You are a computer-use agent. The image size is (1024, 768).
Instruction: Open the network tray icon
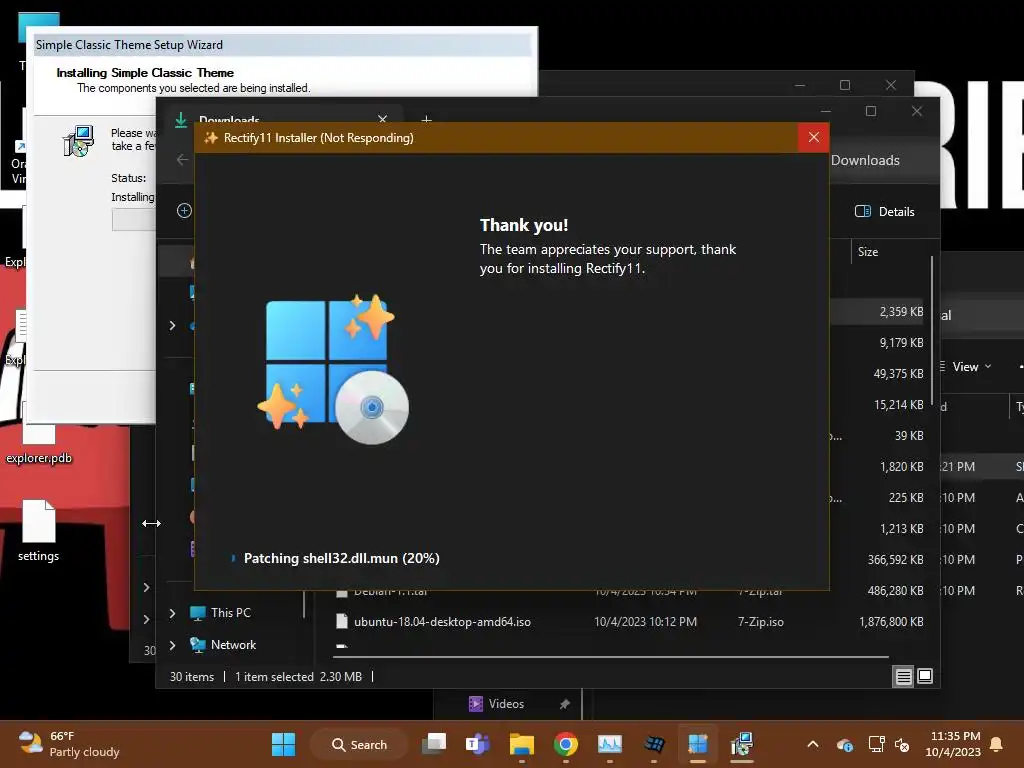pos(876,744)
